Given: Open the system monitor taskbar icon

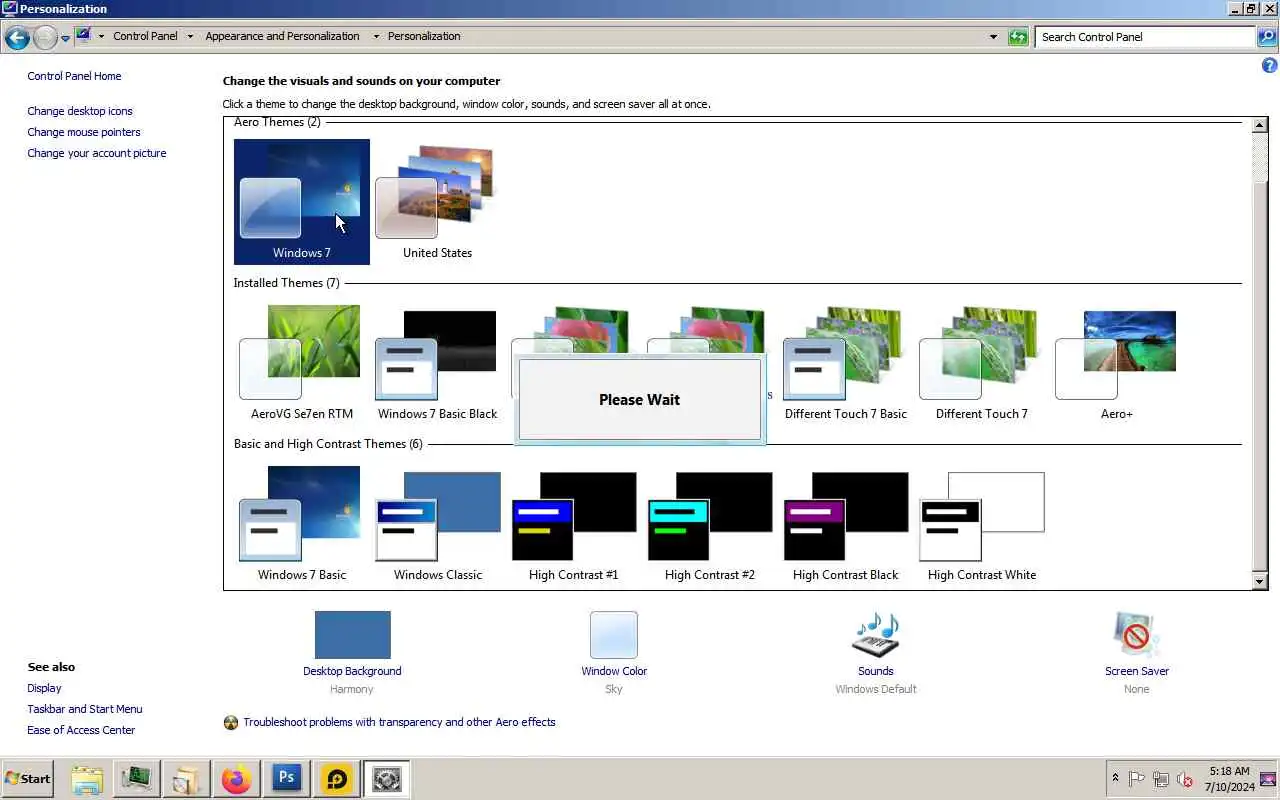Looking at the screenshot, I should click(136, 779).
